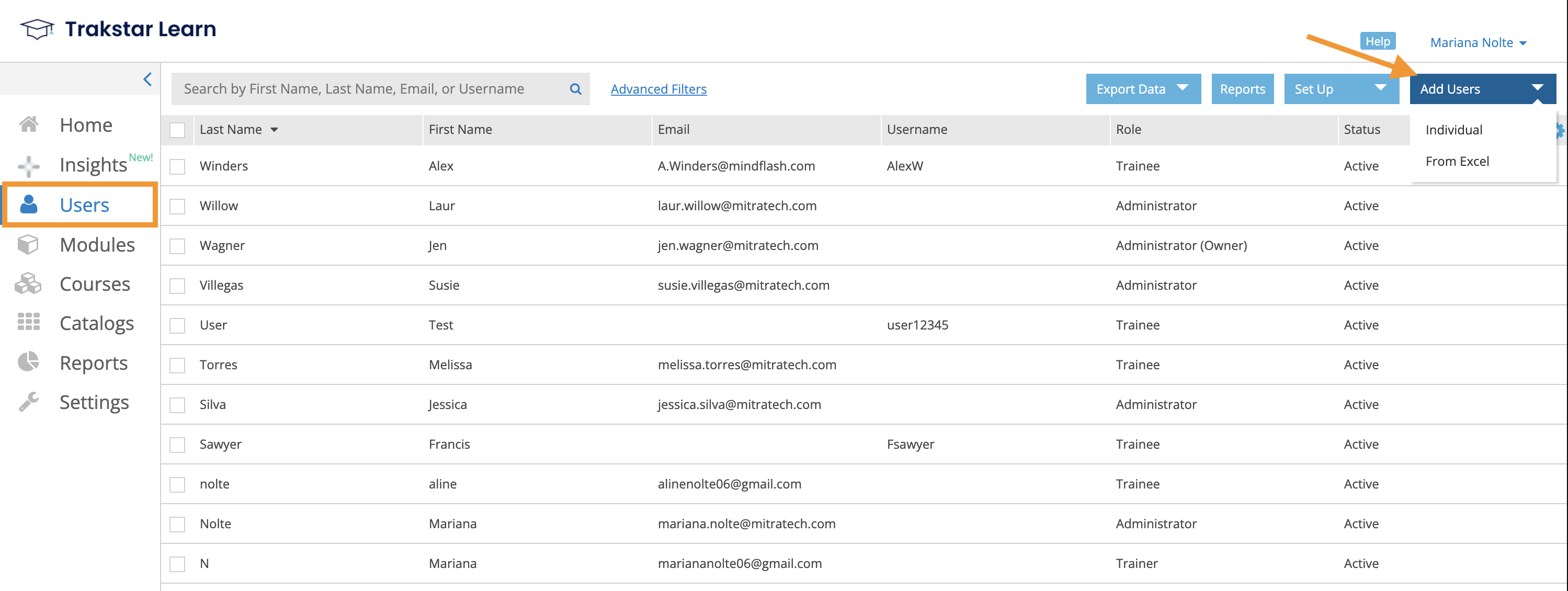Click the email A.Winders@mindflash.com
This screenshot has height=591, width=1568.
(x=736, y=166)
